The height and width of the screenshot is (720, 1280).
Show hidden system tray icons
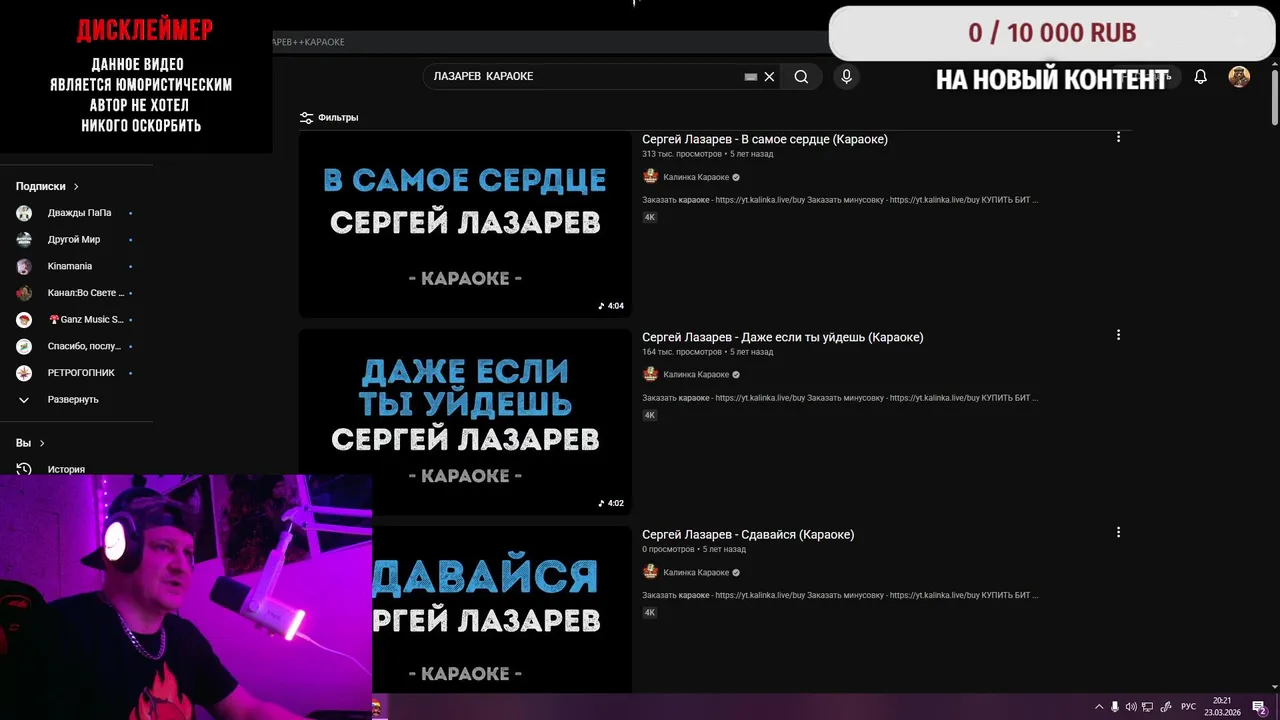(1099, 707)
